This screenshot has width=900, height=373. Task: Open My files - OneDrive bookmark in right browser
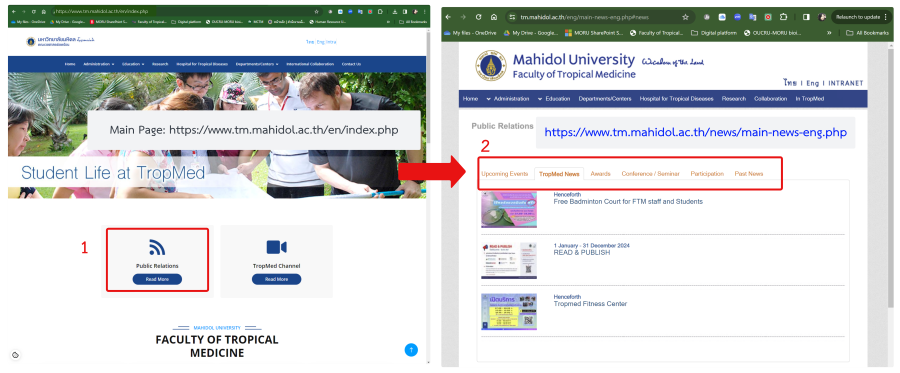coord(471,33)
